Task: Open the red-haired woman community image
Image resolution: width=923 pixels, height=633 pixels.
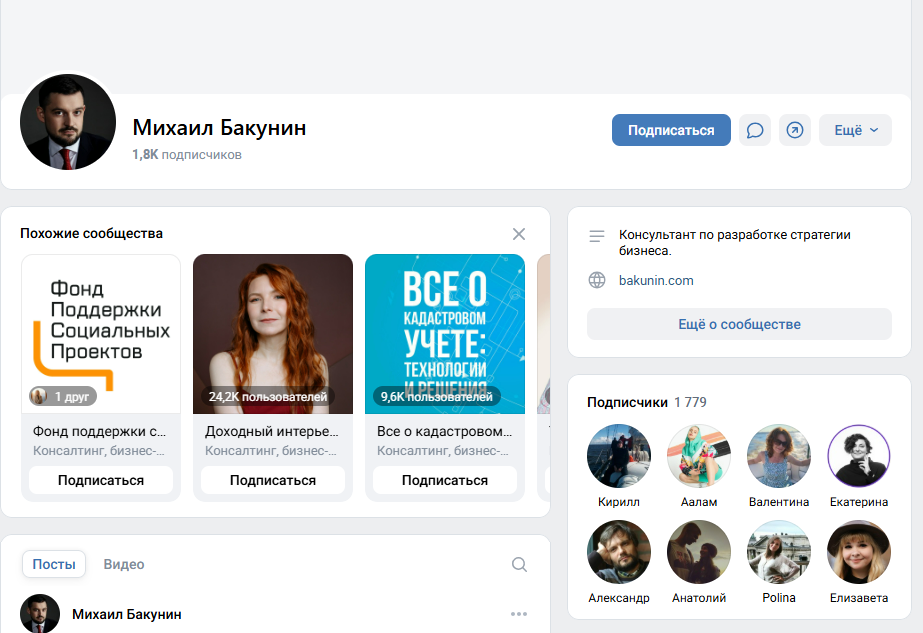Action: coord(273,334)
